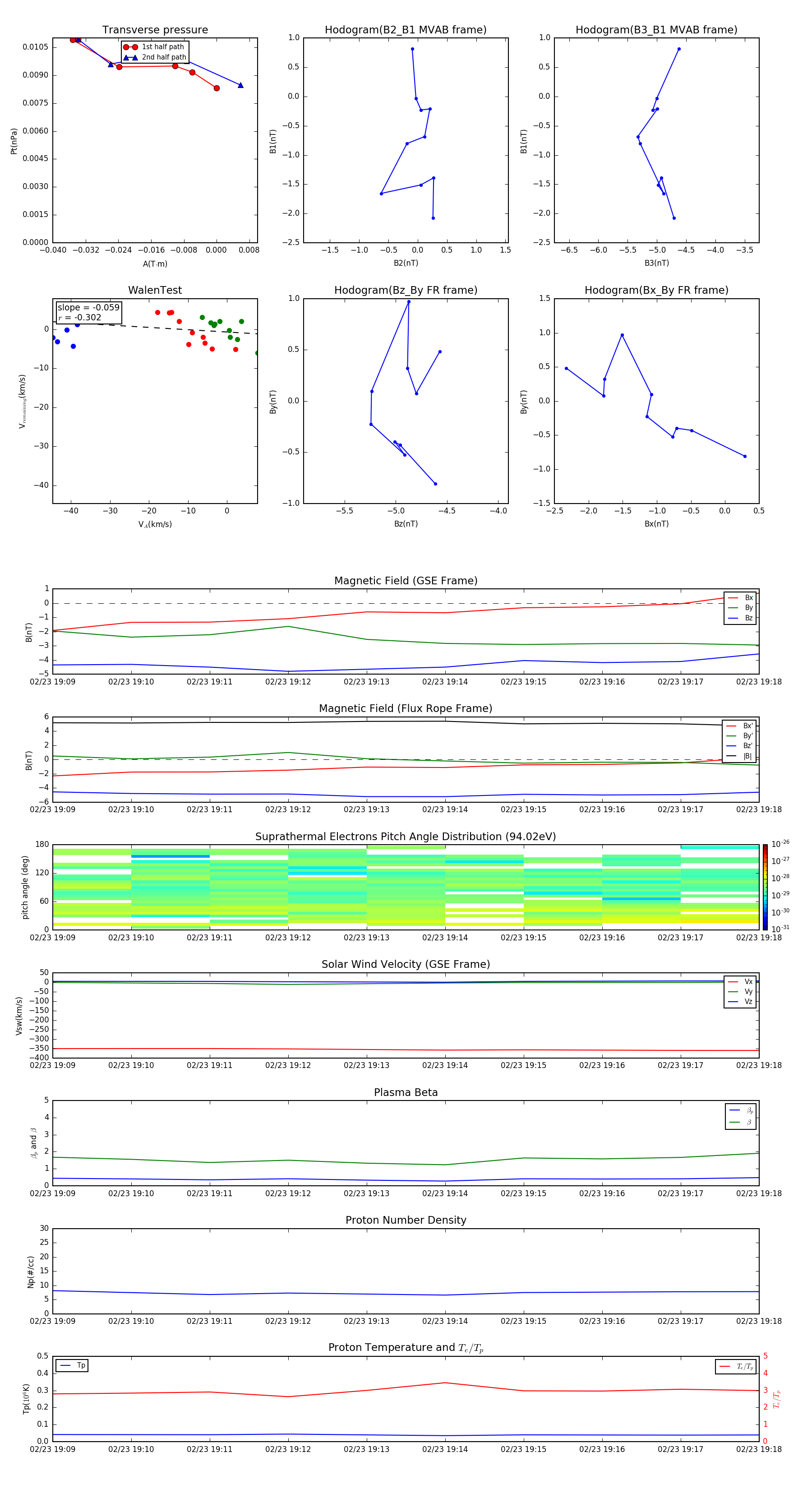Click '02/23 19:09' tick under GSE magnetic field
812x1489 pixels.
[53, 681]
